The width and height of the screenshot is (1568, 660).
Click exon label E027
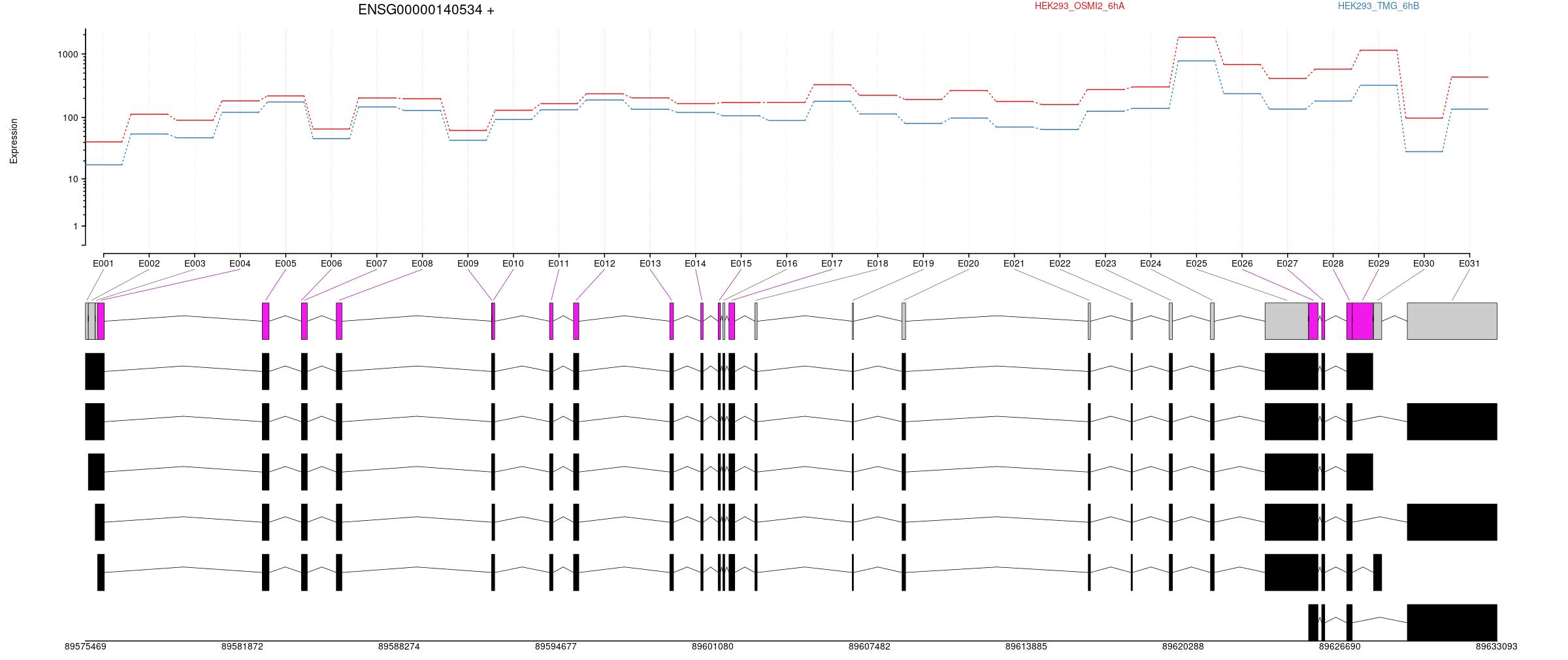click(1287, 263)
